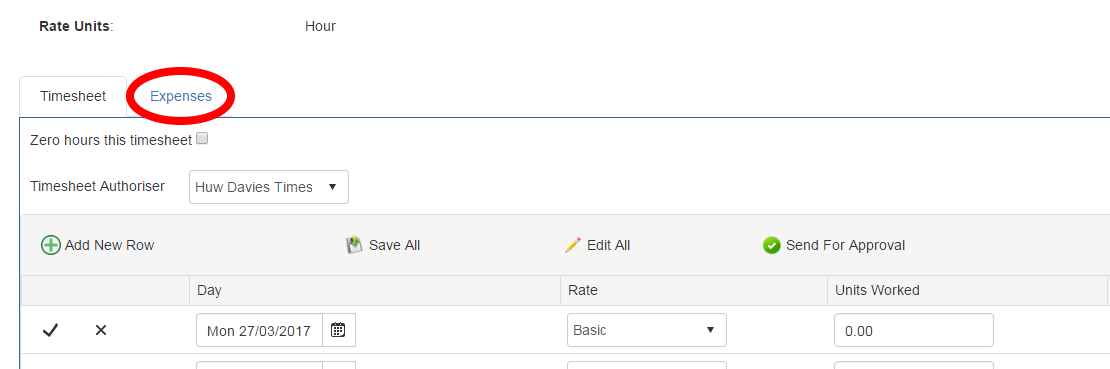
Task: Cancel the row with the X icon
Action: click(101, 330)
